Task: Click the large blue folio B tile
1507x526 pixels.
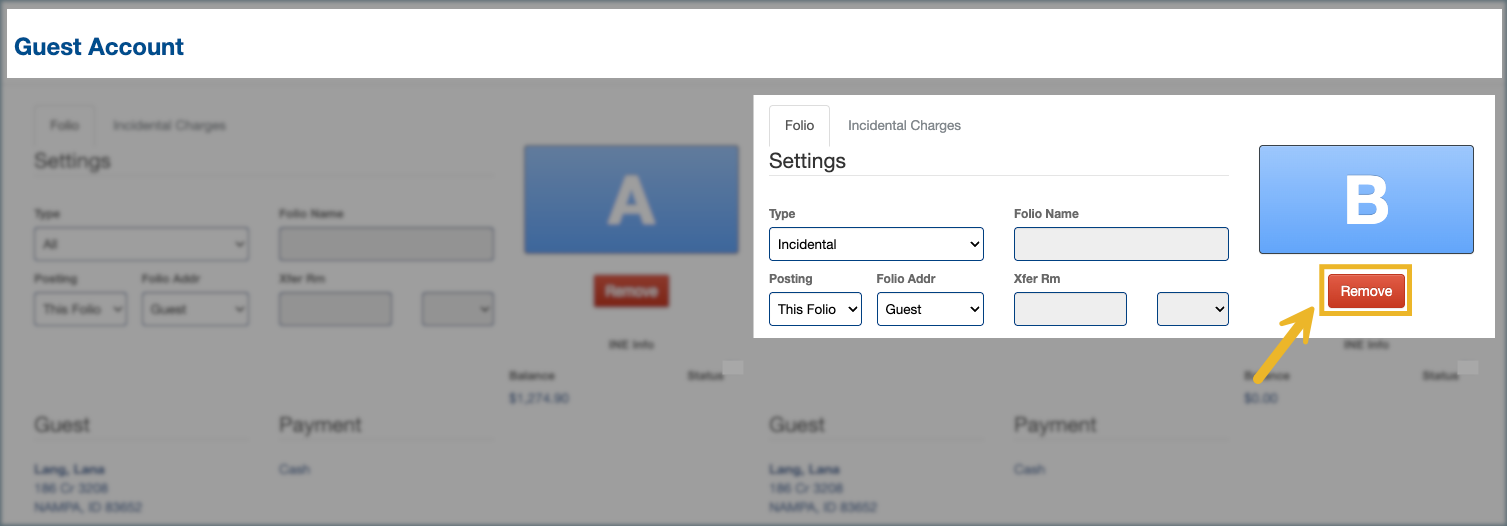Action: tap(1365, 199)
